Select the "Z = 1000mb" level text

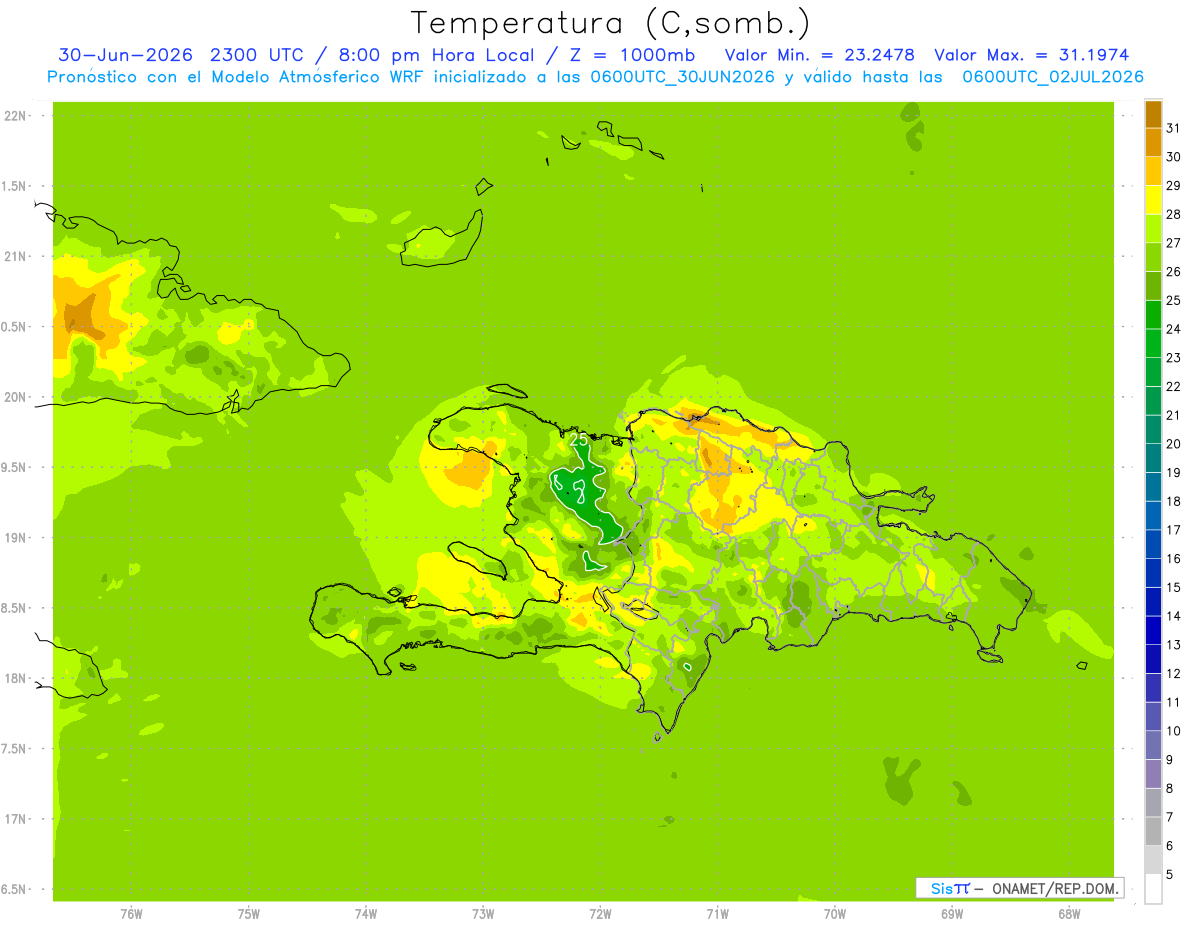point(635,54)
